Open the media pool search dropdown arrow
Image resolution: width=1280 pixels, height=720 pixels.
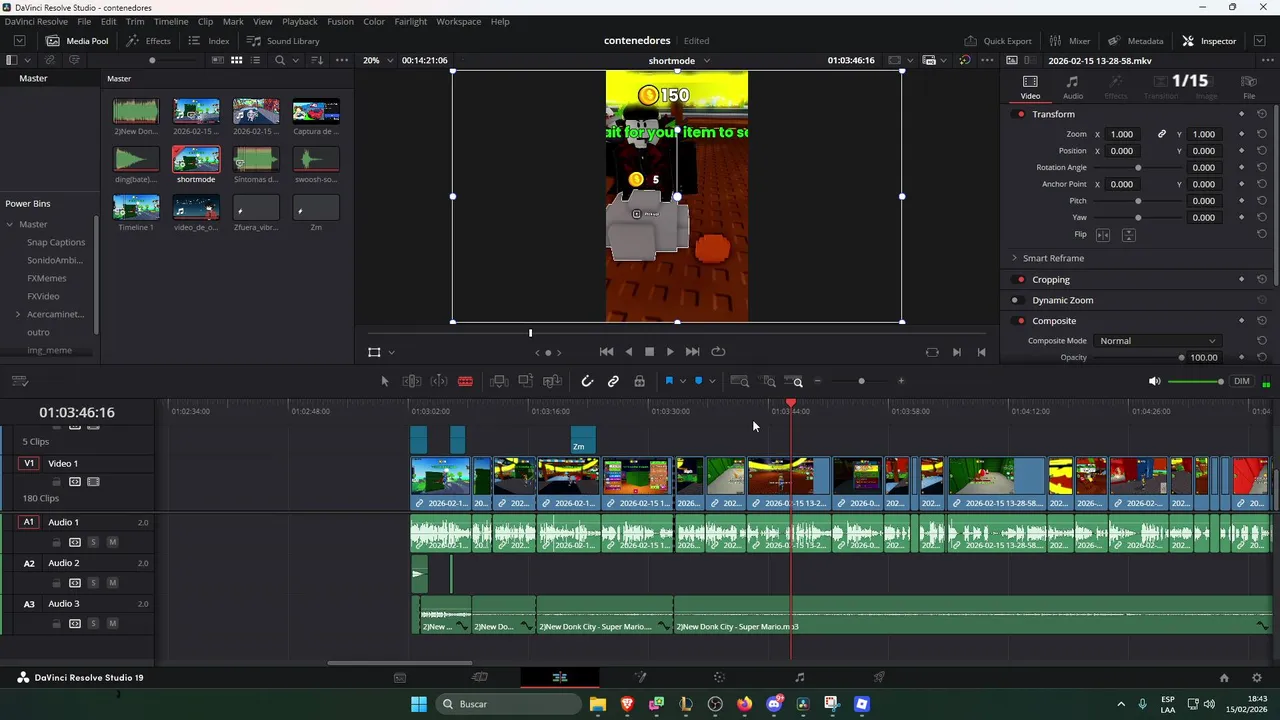(x=297, y=60)
